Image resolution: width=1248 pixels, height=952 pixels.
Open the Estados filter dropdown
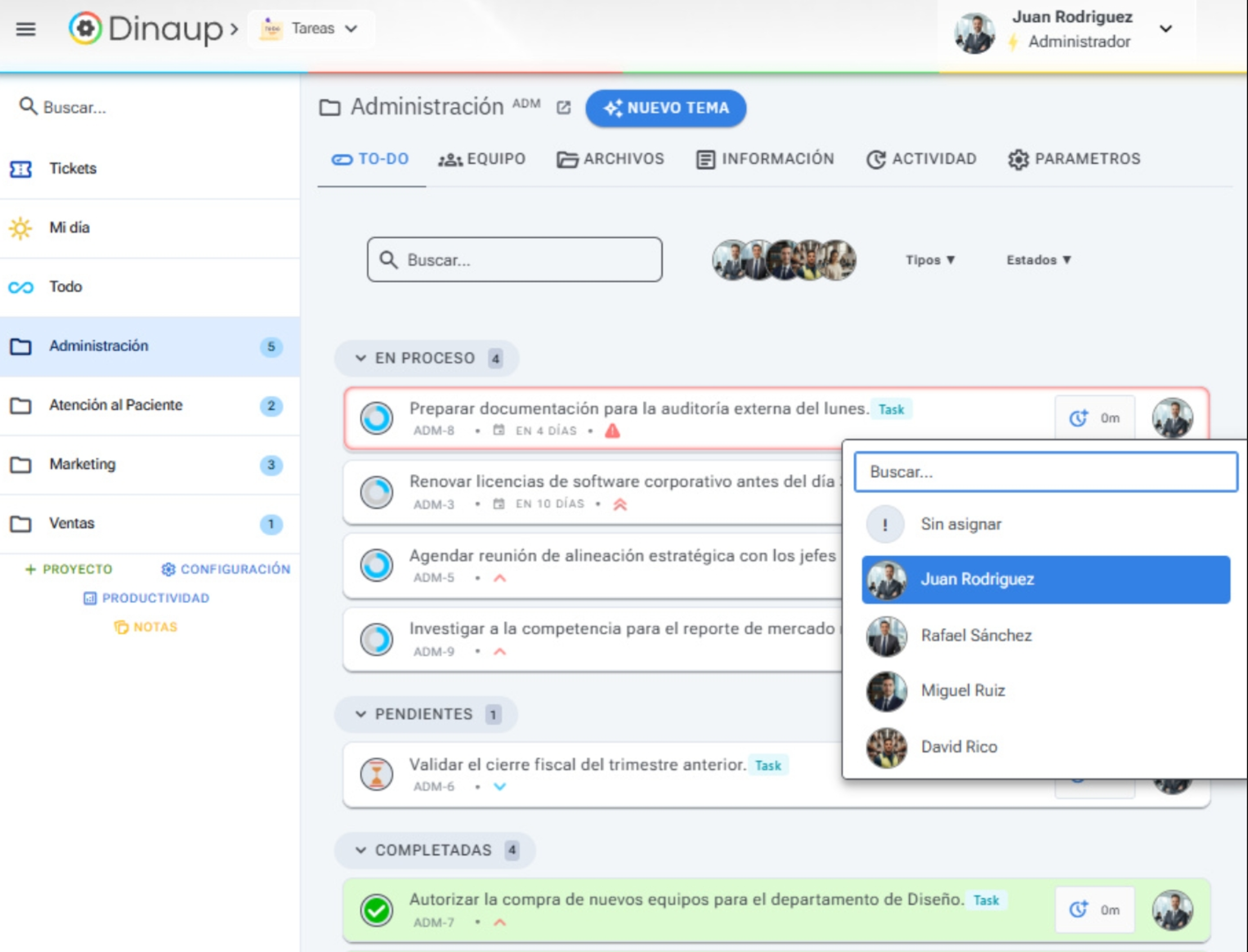[1039, 260]
